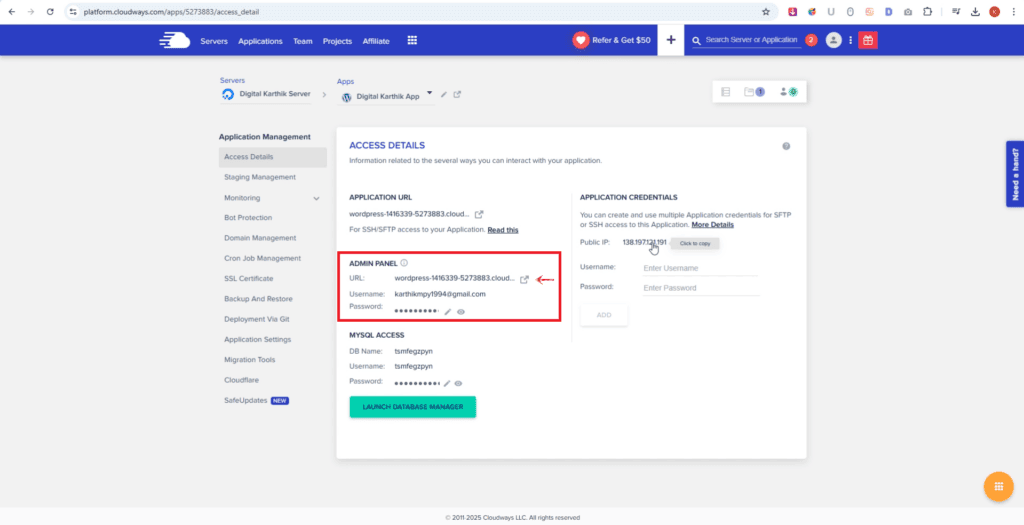This screenshot has width=1024, height=525.
Task: Open app in new tab icon beside app name
Action: 457,95
